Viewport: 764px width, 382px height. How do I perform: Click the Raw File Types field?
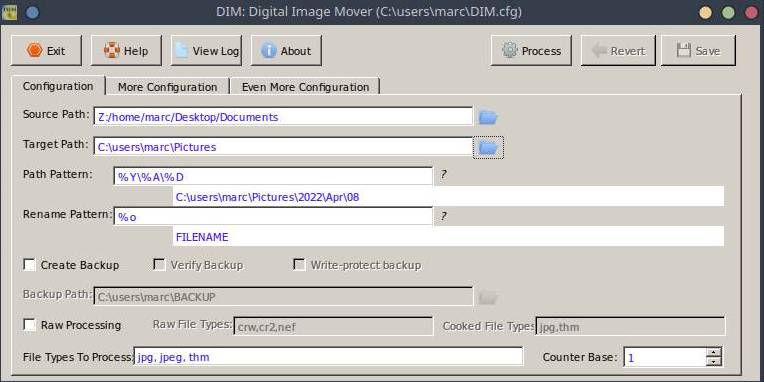point(333,326)
